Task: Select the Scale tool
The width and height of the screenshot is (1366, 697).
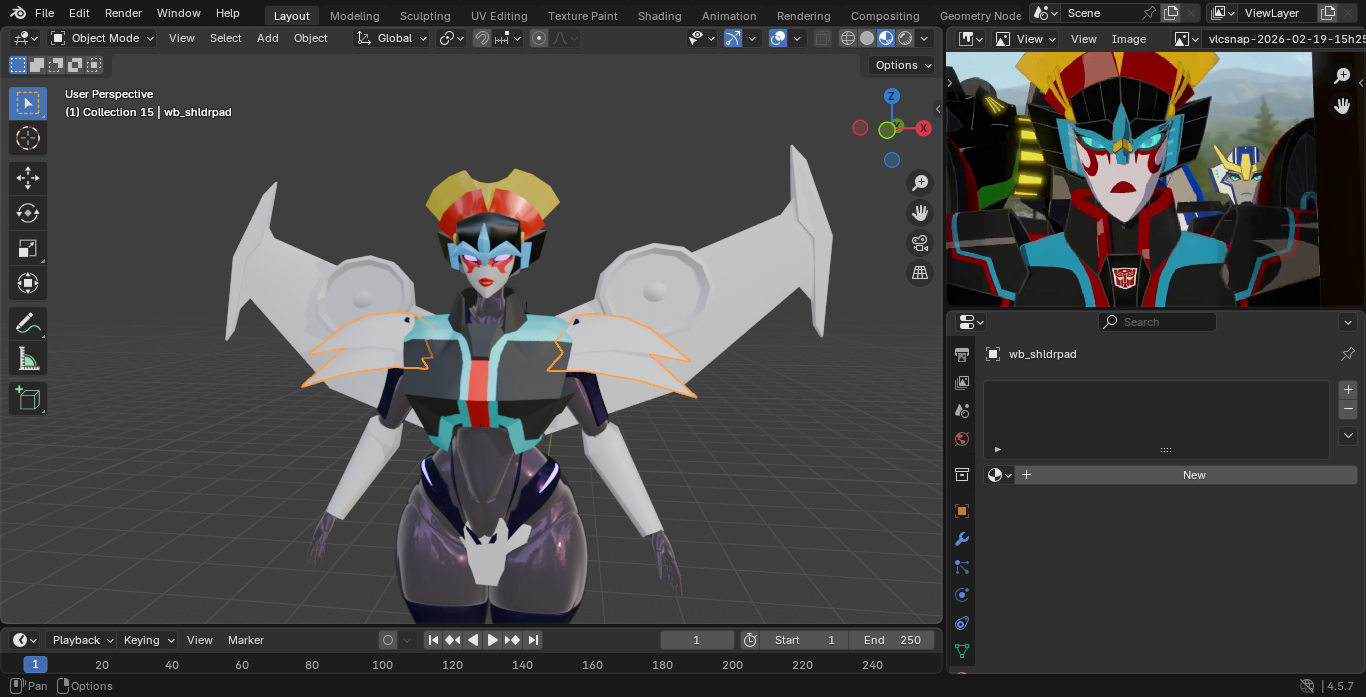Action: pos(28,248)
